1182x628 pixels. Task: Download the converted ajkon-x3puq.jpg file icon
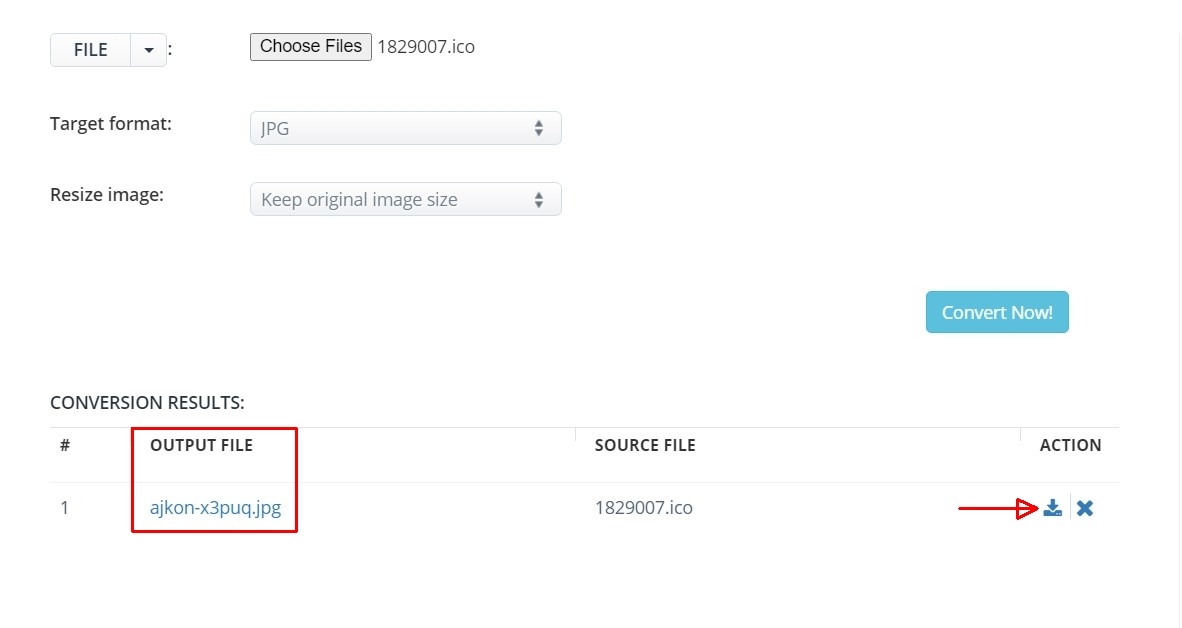[x=1052, y=508]
